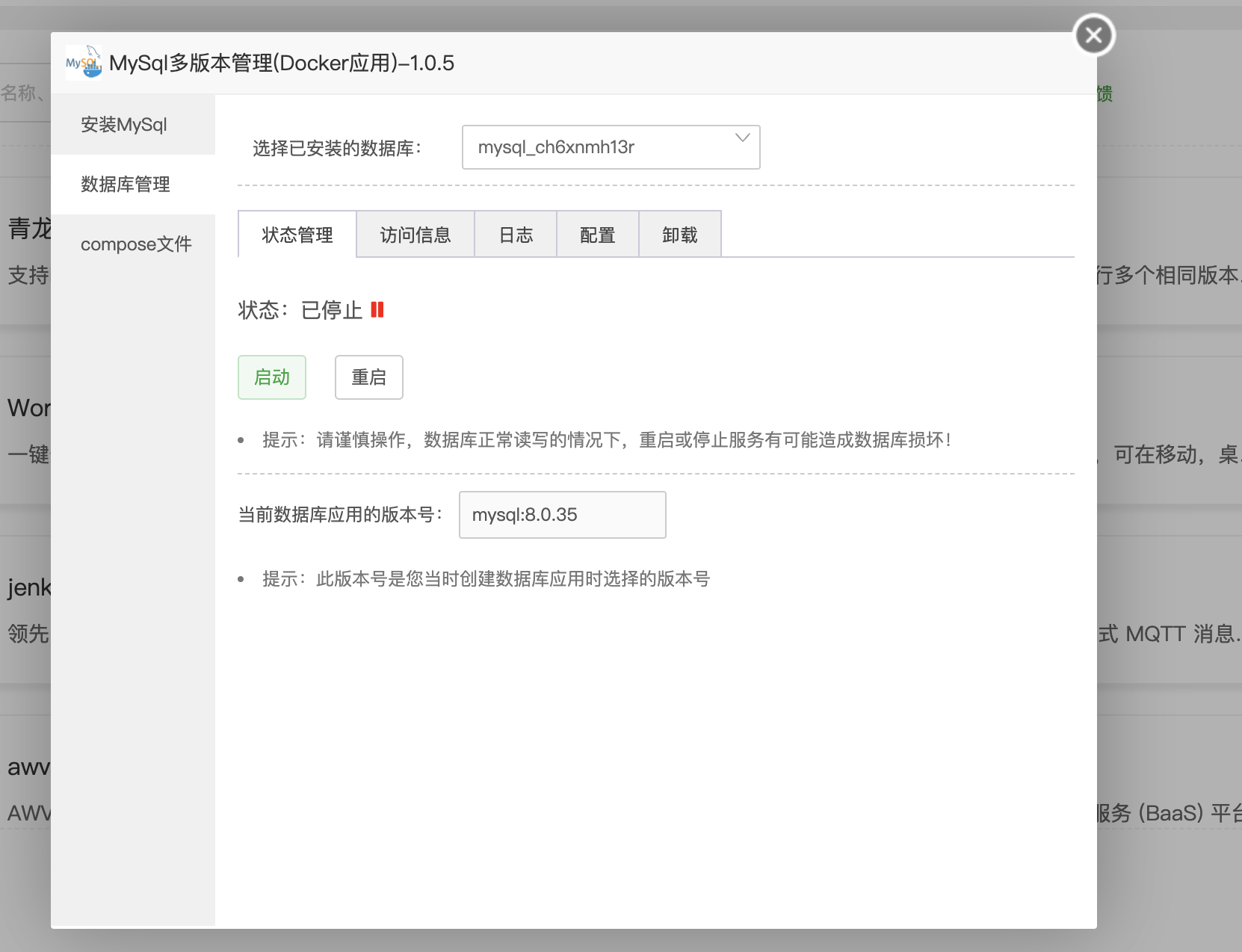This screenshot has height=952, width=1242.
Task: Focus the mysql:8.0.35 version field
Action: (x=563, y=515)
